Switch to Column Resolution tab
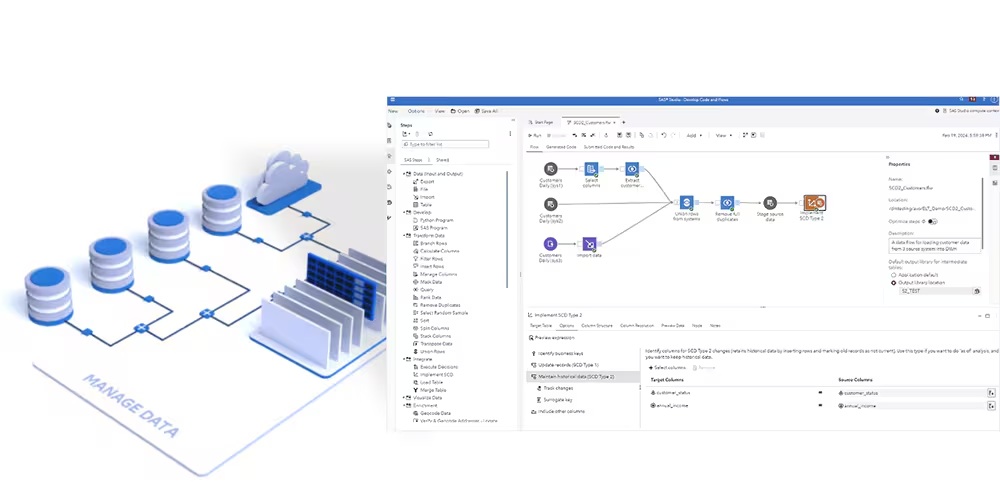Screen dimensions: 1000x483 [x=637, y=325]
